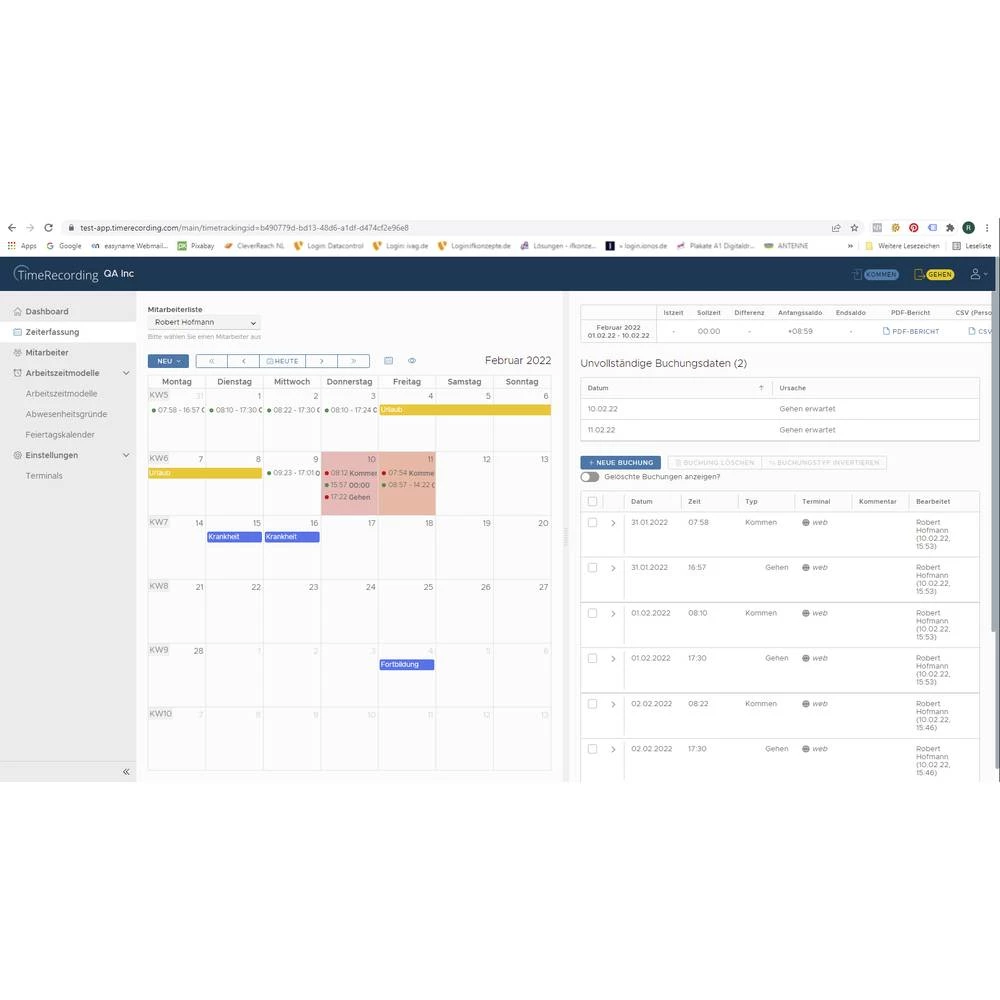The width and height of the screenshot is (1000, 1000).
Task: Tick the checkbox for 31.01.2022 07:58 booking
Action: pos(593,523)
